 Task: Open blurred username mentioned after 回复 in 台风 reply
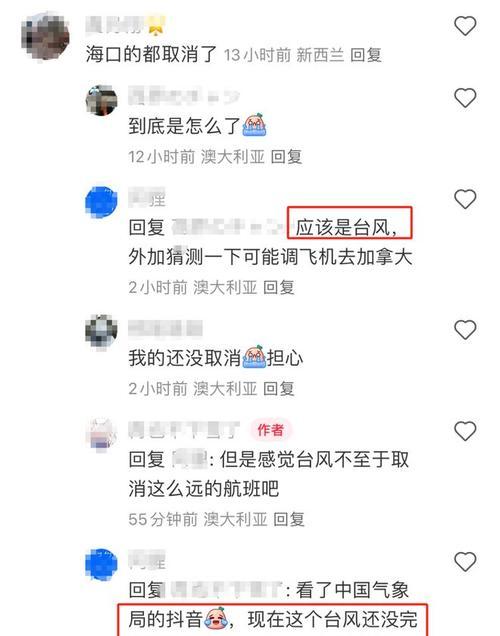229,227
